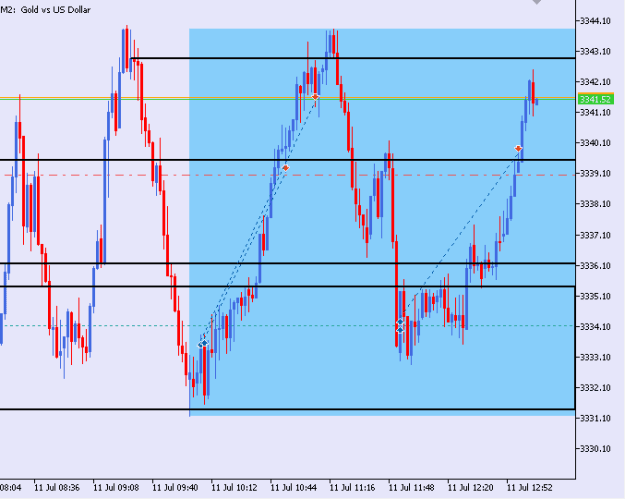Click the 3332.10 price axis label
The width and height of the screenshot is (625, 499).
595,388
